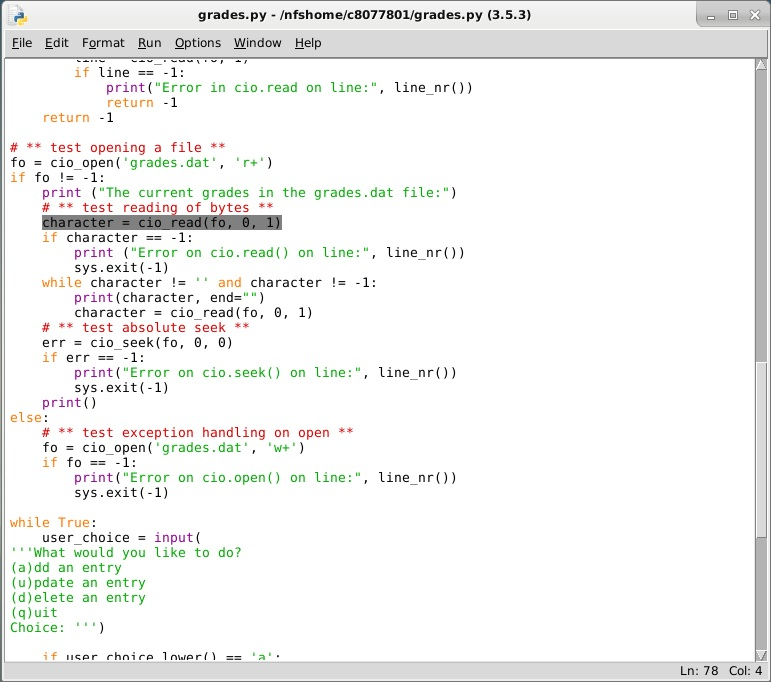
Task: Click the title text 'grades.py - /nfshome/c8077801/grades.py'
Action: (x=340, y=15)
